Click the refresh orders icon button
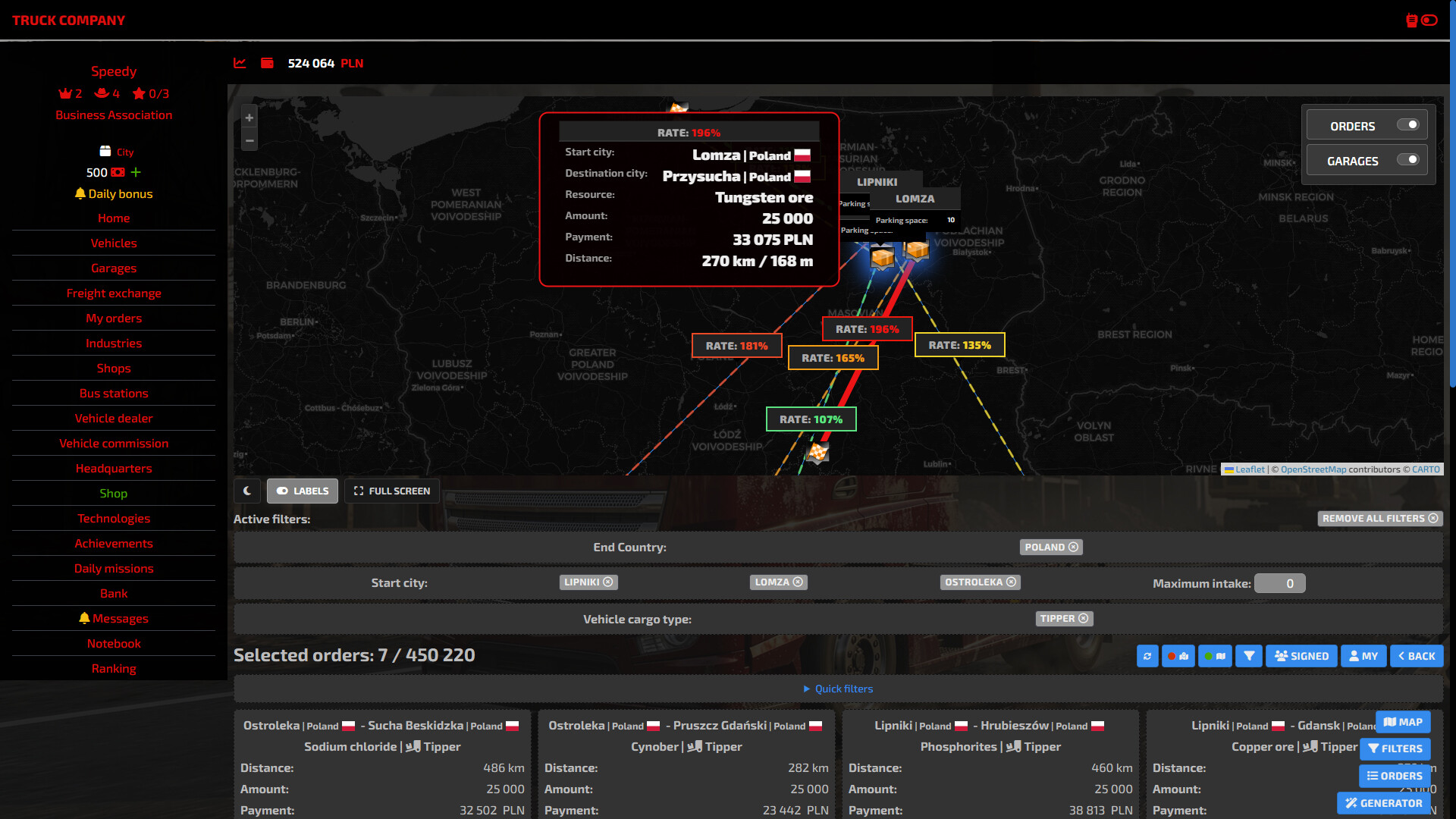Viewport: 1456px width, 819px height. coord(1147,656)
